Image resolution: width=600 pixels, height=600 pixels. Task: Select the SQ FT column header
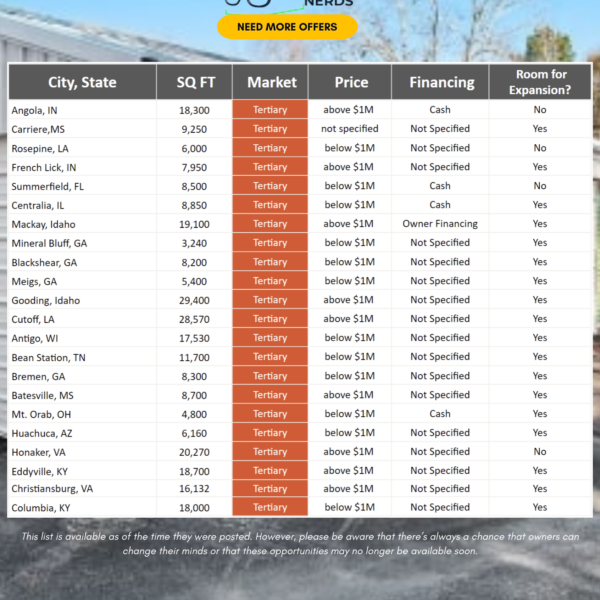[194, 82]
